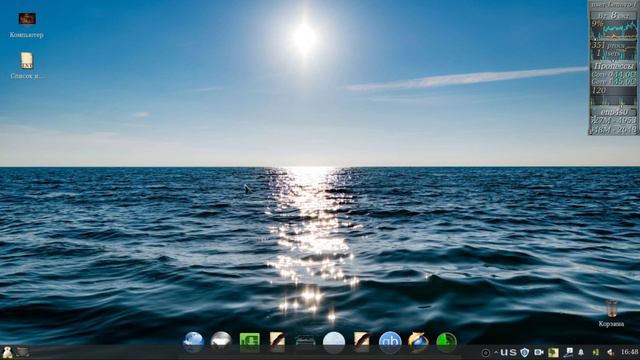The image size is (640, 360).
Task: Click the Процессы label in the system monitor
Action: tap(614, 66)
